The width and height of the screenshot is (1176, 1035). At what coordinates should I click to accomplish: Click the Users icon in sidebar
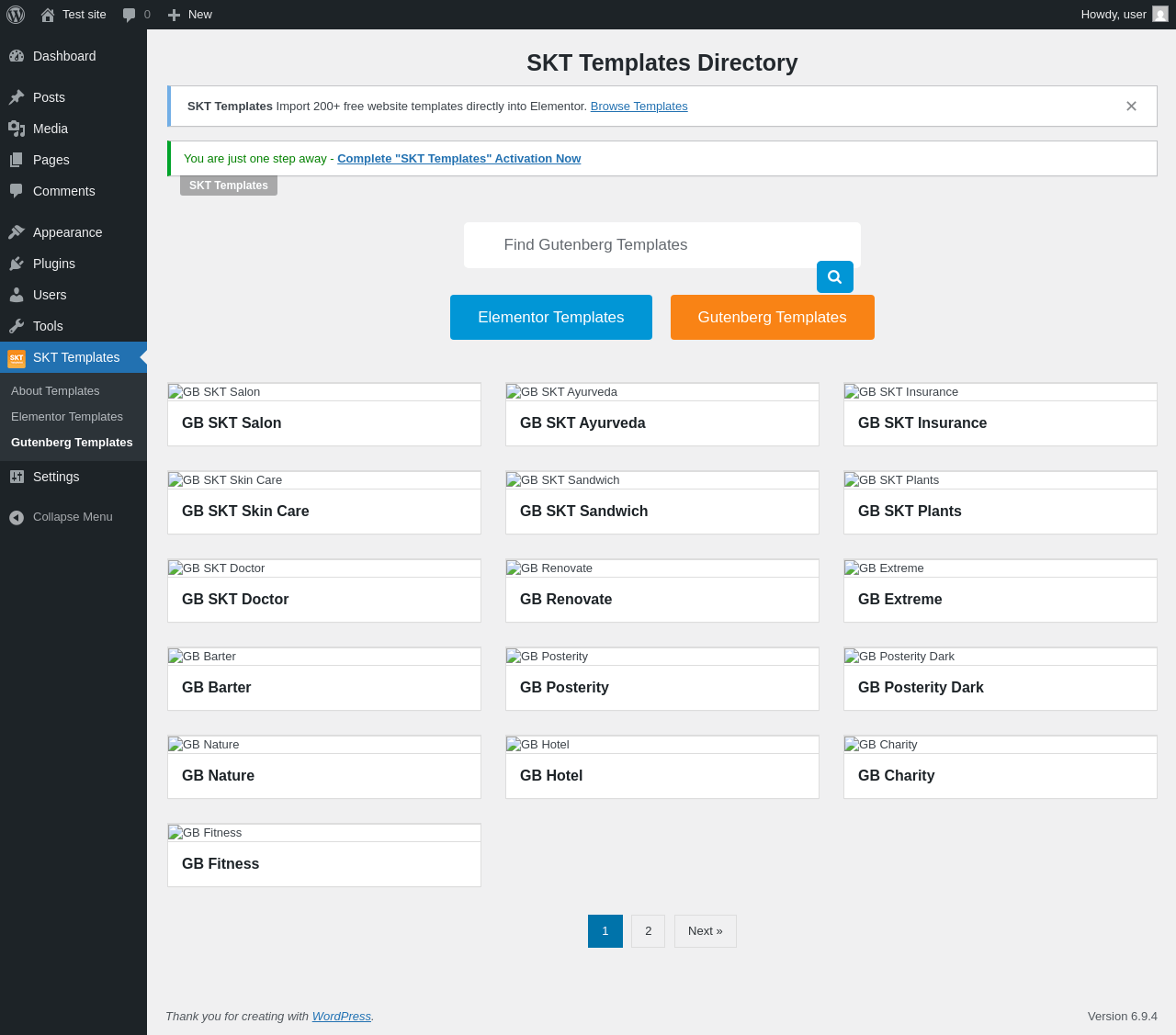pyautogui.click(x=17, y=295)
